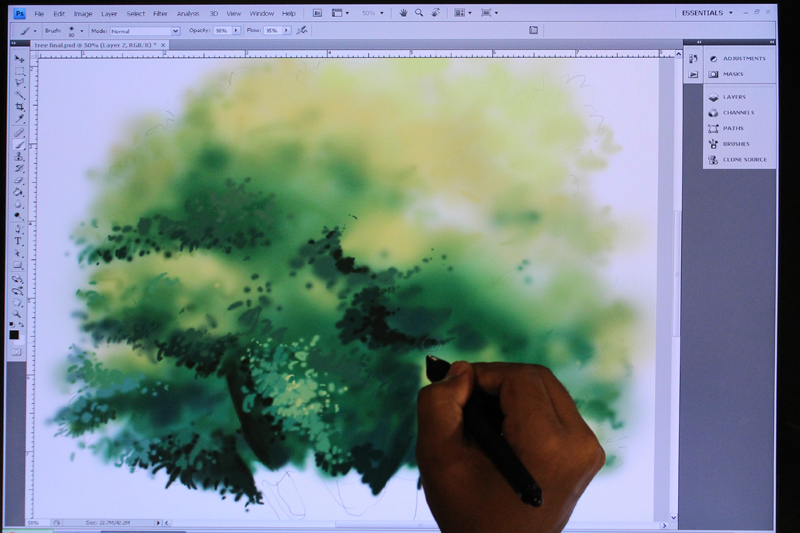
Task: Select the Move tool
Action: [19, 59]
